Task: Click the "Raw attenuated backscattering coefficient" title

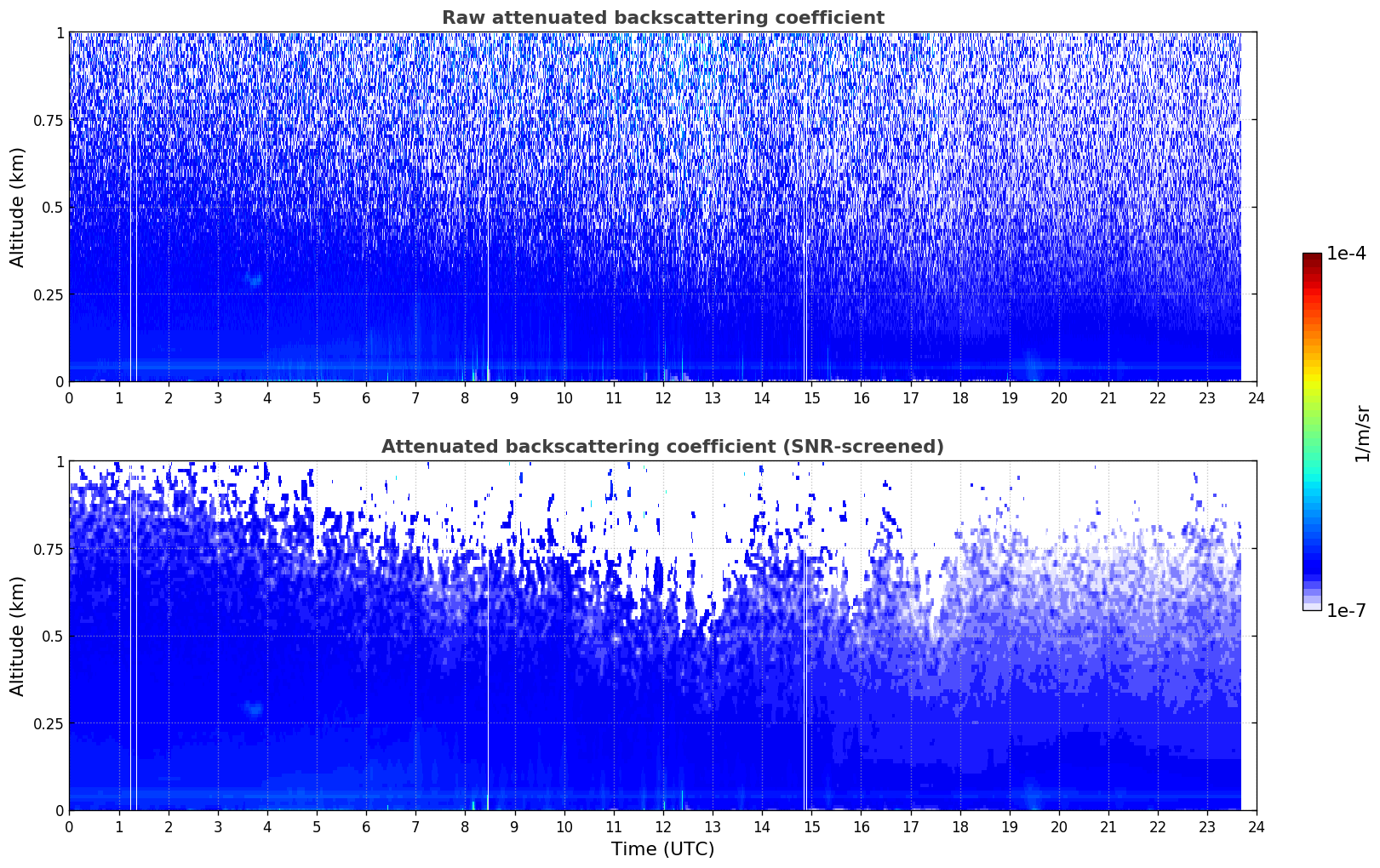Action: [x=662, y=18]
